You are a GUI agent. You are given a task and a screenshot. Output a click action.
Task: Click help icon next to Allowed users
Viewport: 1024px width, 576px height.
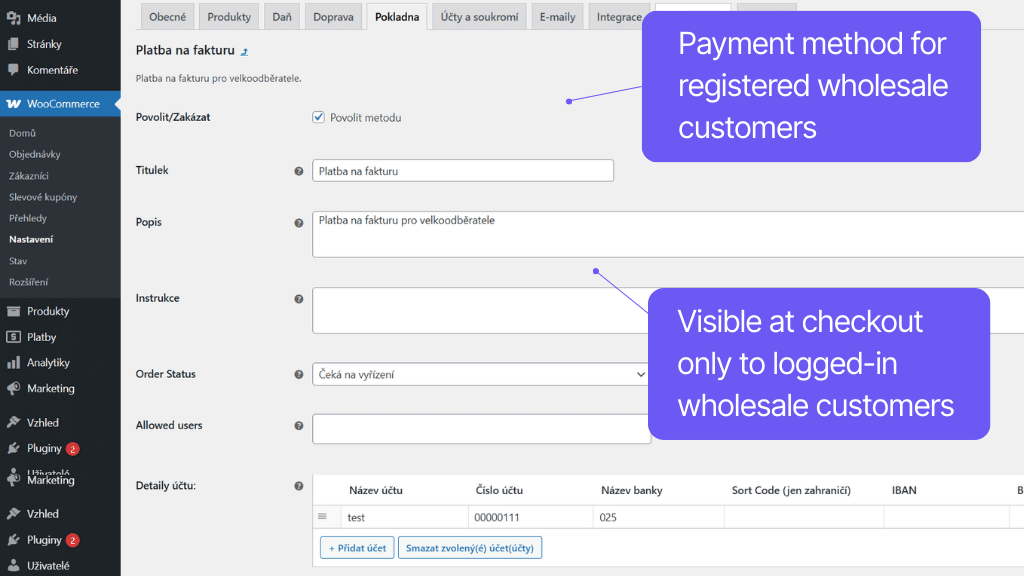298,426
